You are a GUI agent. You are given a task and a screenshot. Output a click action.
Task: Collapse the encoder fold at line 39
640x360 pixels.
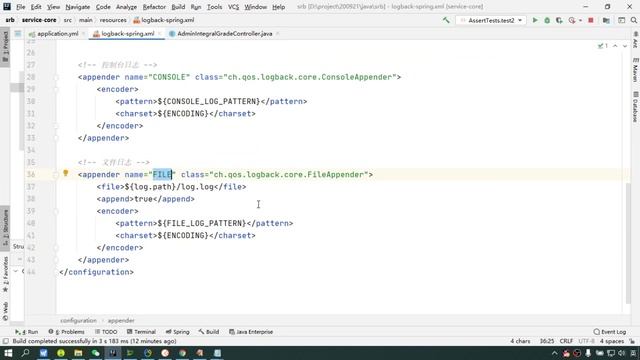(x=56, y=211)
